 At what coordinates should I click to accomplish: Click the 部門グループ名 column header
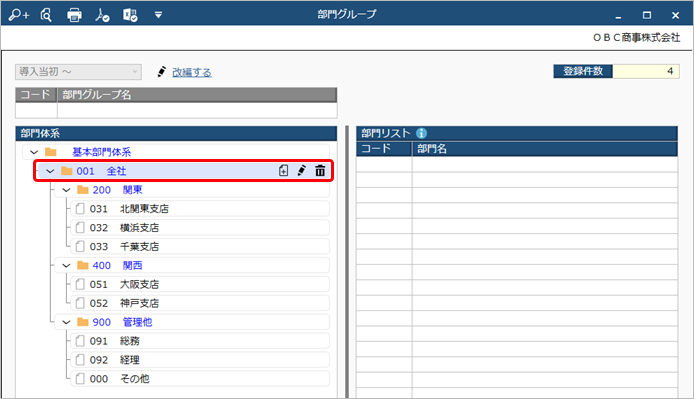click(x=197, y=95)
